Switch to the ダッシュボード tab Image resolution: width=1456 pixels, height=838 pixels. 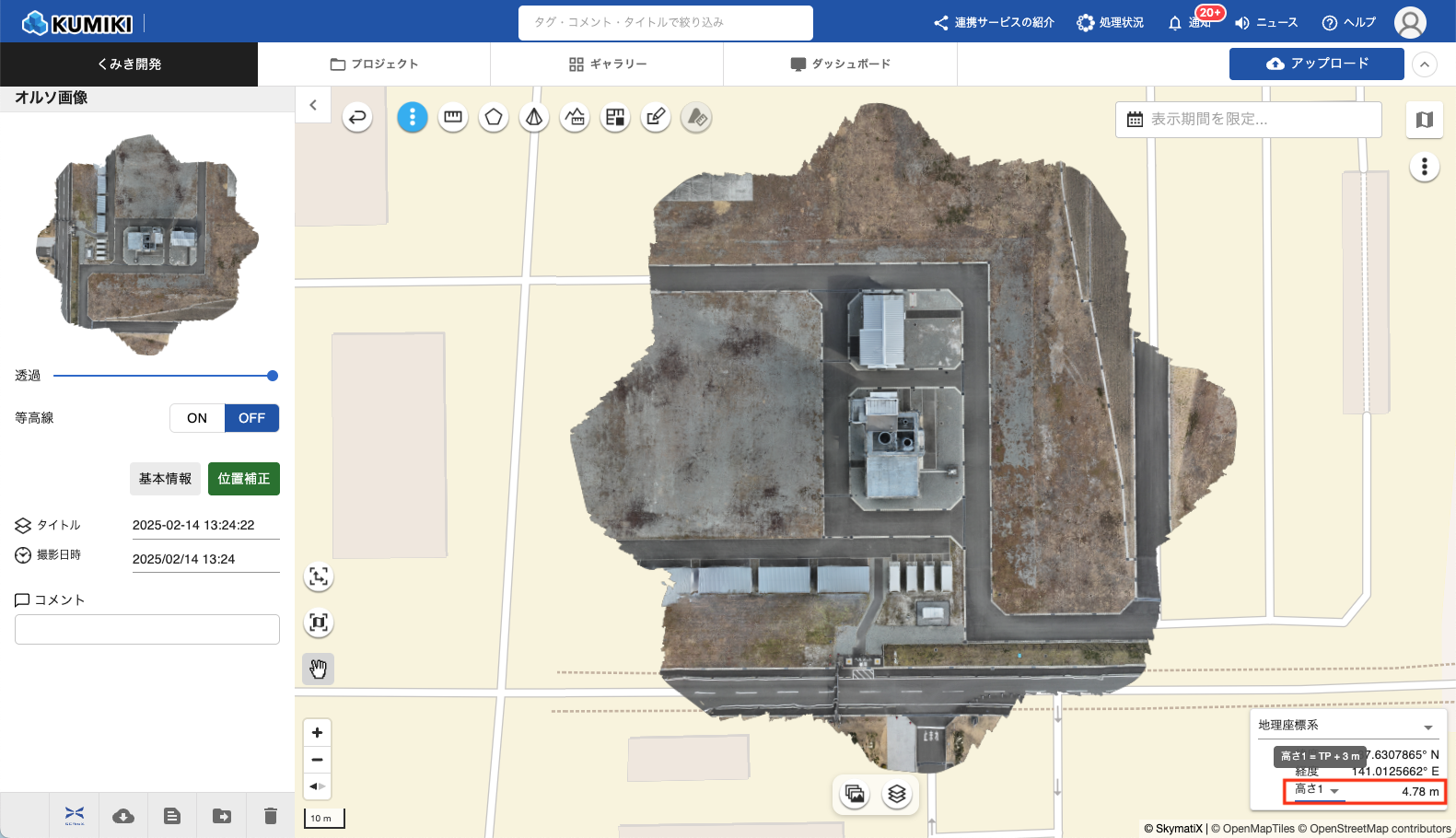(x=841, y=64)
